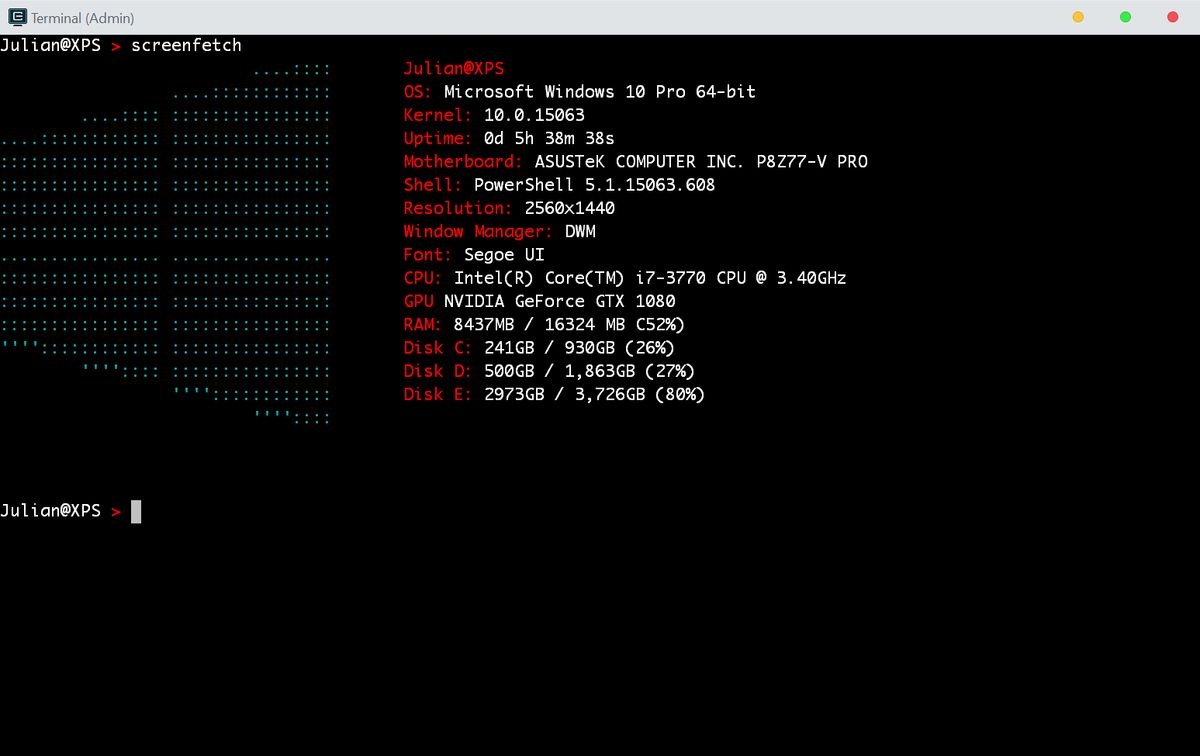Click the Disk D usage line

coord(549,371)
